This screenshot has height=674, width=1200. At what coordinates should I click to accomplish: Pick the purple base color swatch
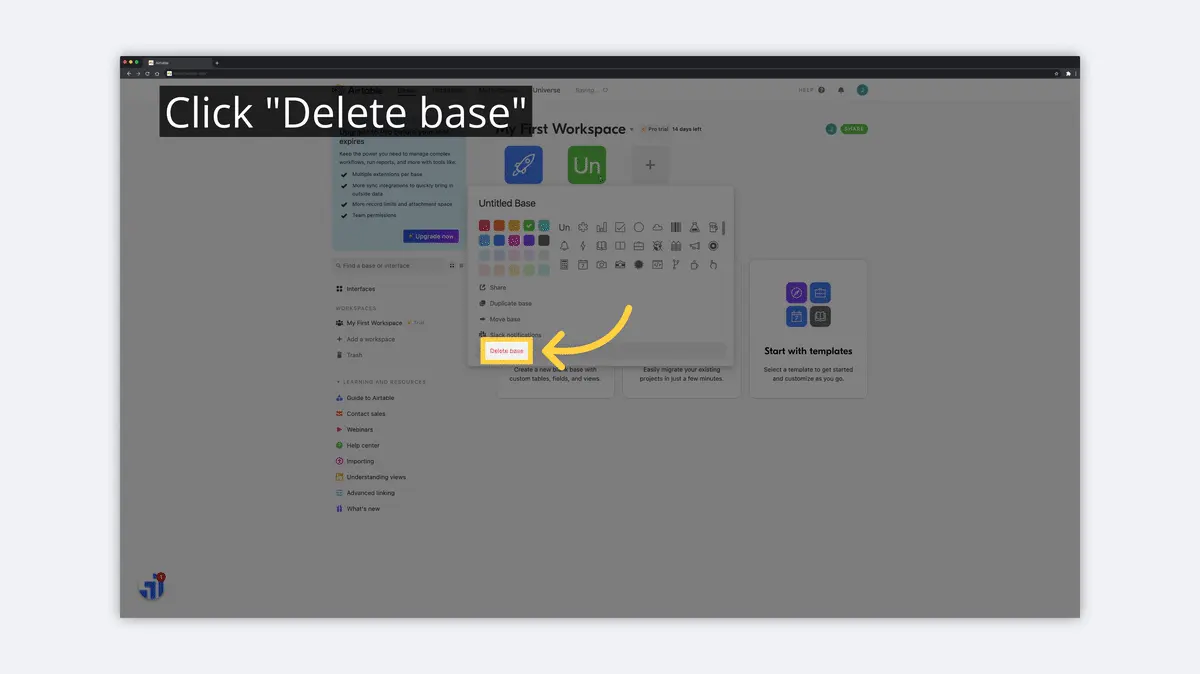529,240
